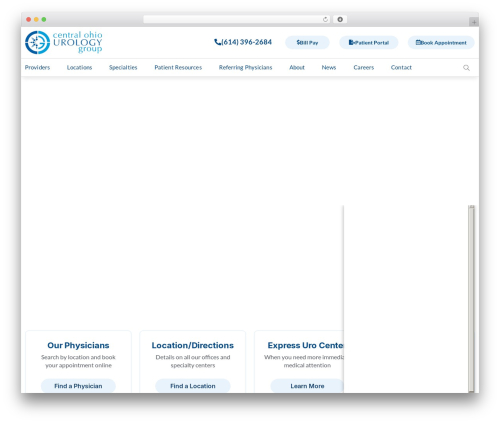Open the About menu item
Image resolution: width=500 pixels, height=423 pixels.
pos(297,67)
